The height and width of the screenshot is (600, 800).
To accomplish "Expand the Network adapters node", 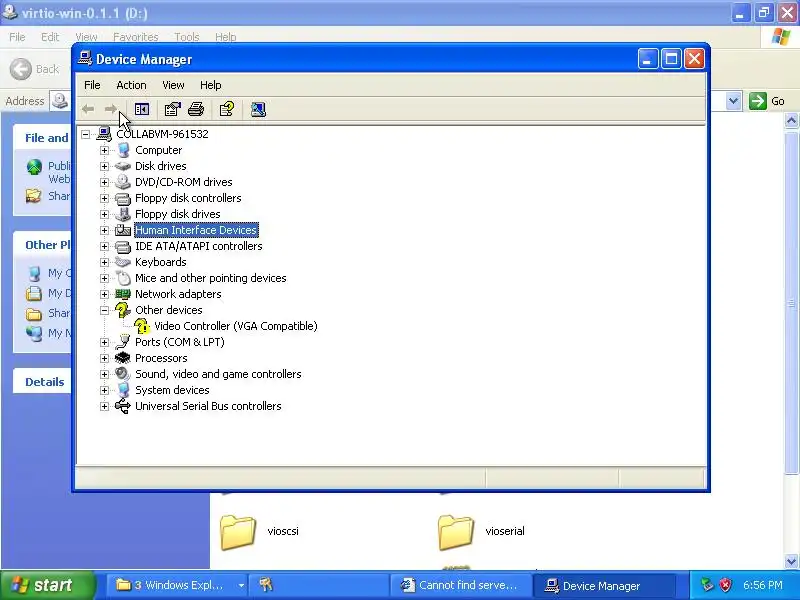I will pyautogui.click(x=104, y=294).
